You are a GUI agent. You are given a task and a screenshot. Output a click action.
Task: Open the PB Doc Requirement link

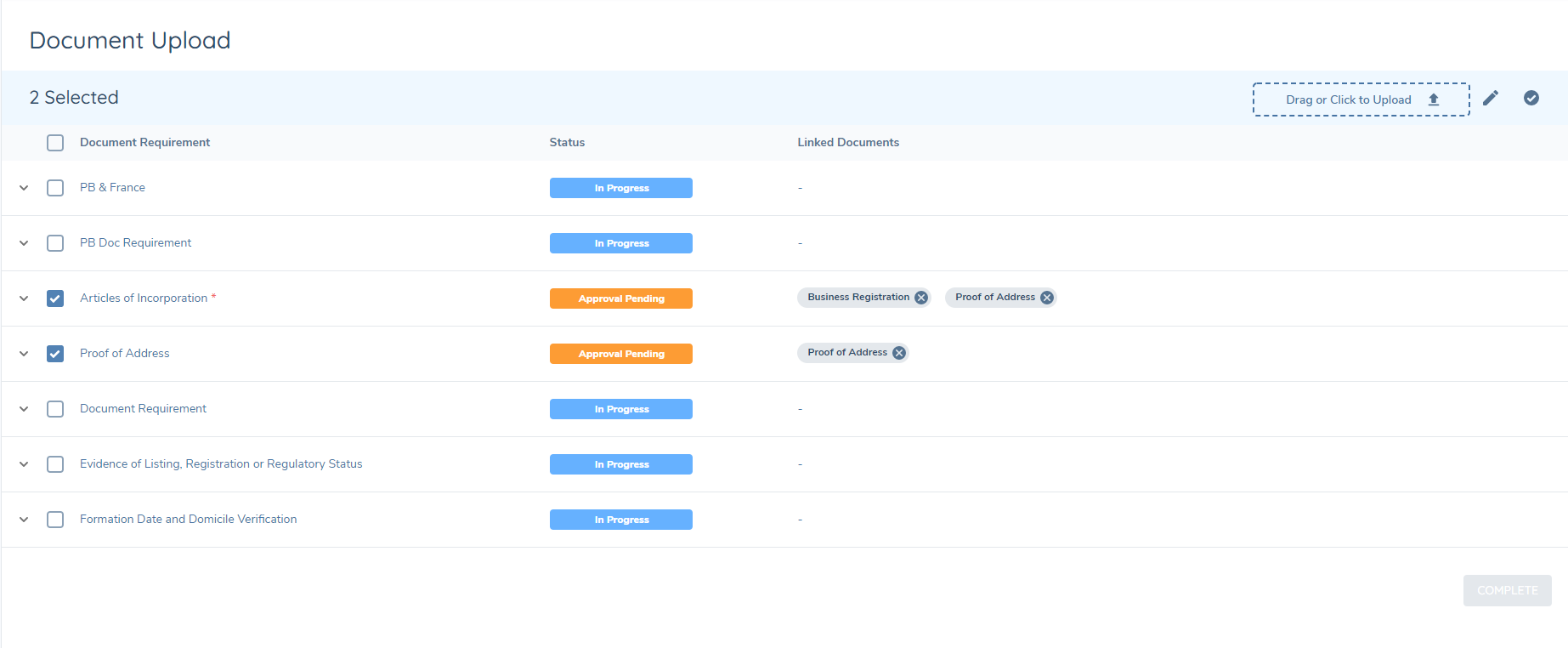point(135,243)
